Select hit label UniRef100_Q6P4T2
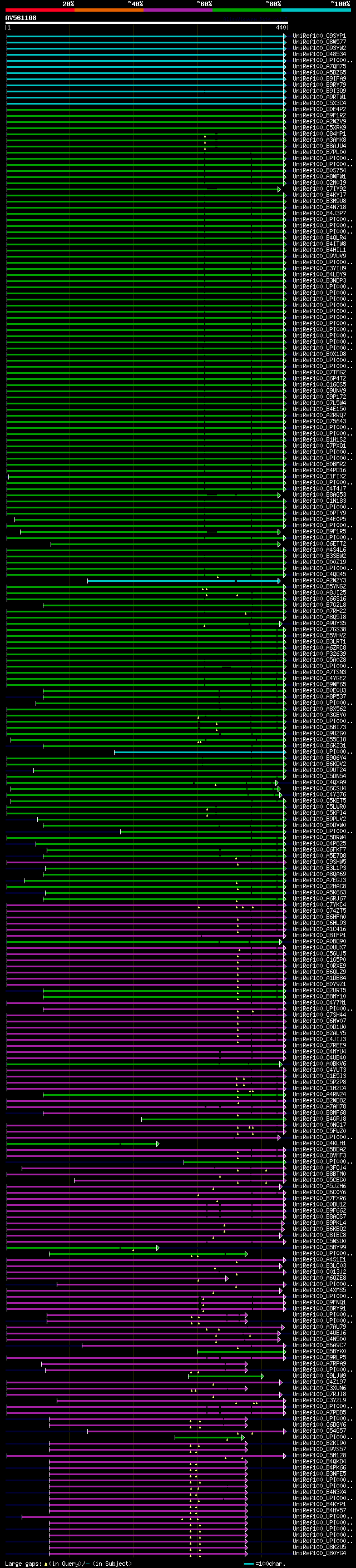The image size is (356, 1568). point(319,378)
